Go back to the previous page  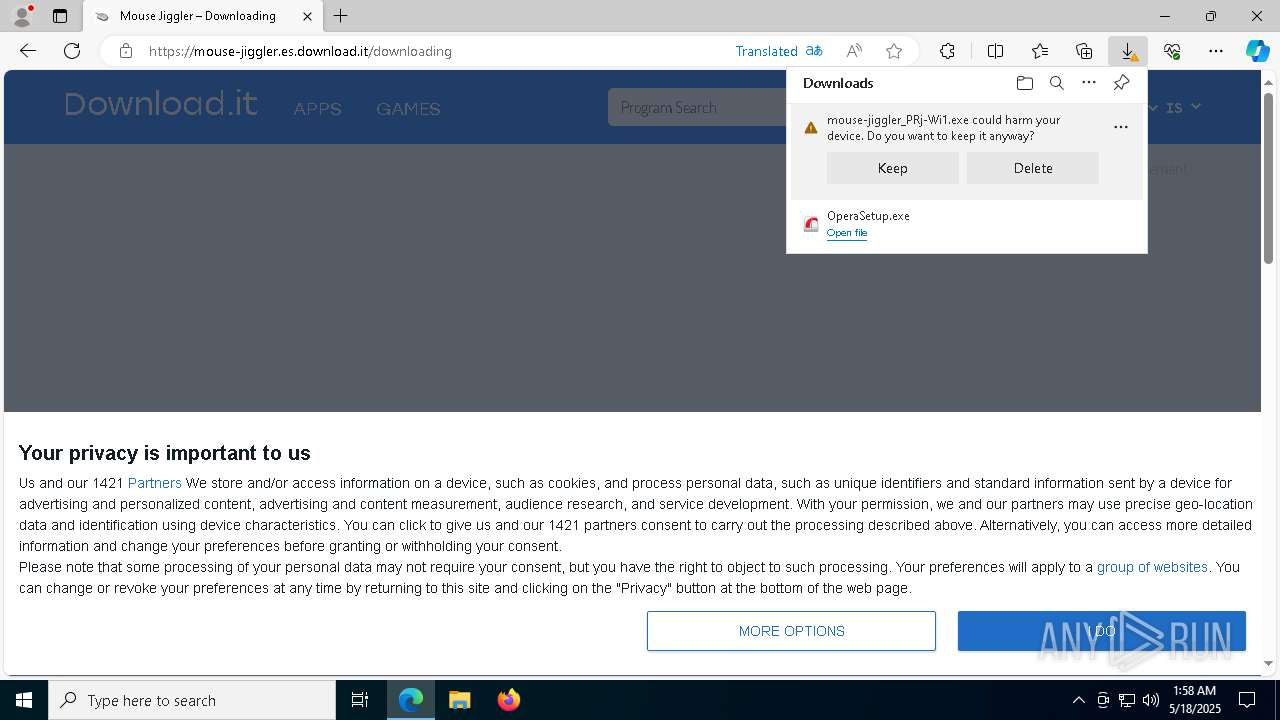pyautogui.click(x=28, y=51)
